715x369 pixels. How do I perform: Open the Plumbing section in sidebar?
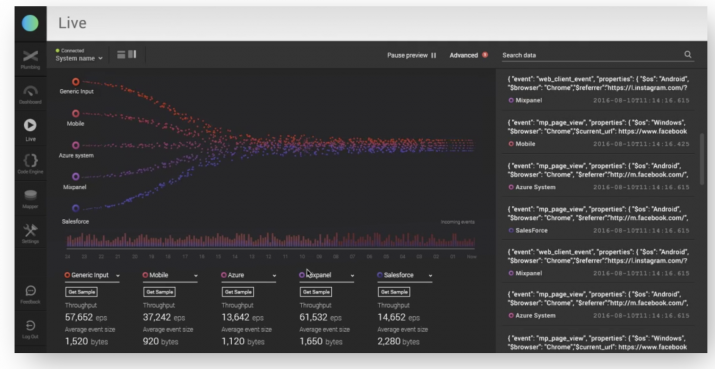[x=30, y=59]
